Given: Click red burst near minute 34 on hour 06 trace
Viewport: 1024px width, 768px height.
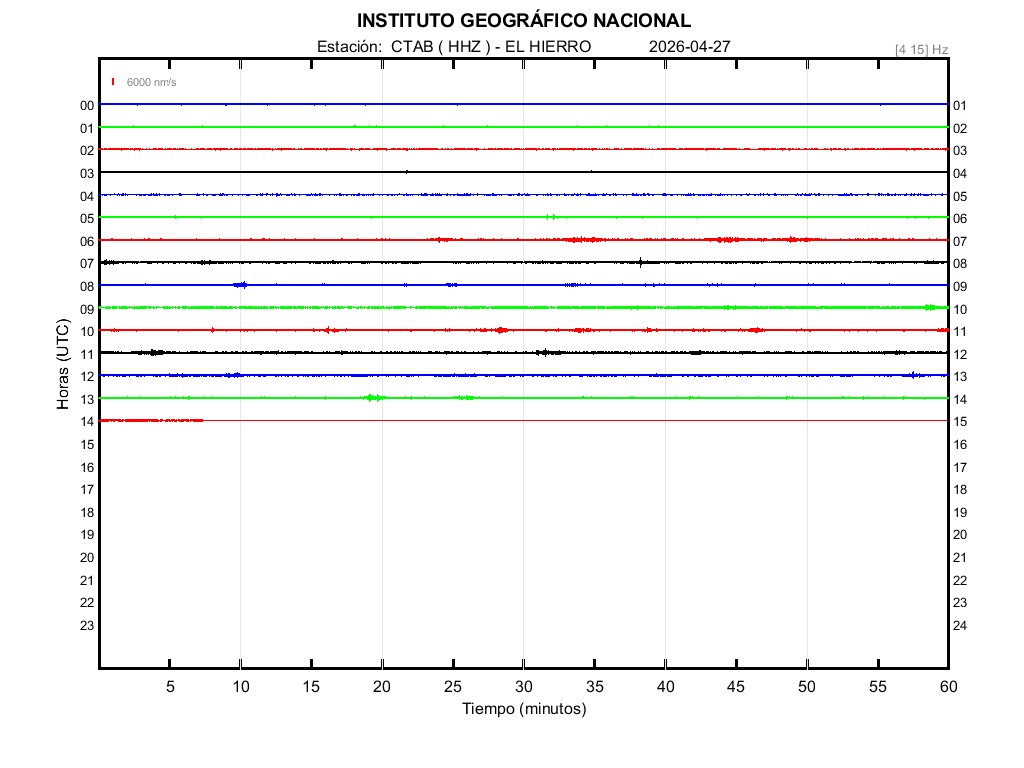Looking at the screenshot, I should pos(583,240).
